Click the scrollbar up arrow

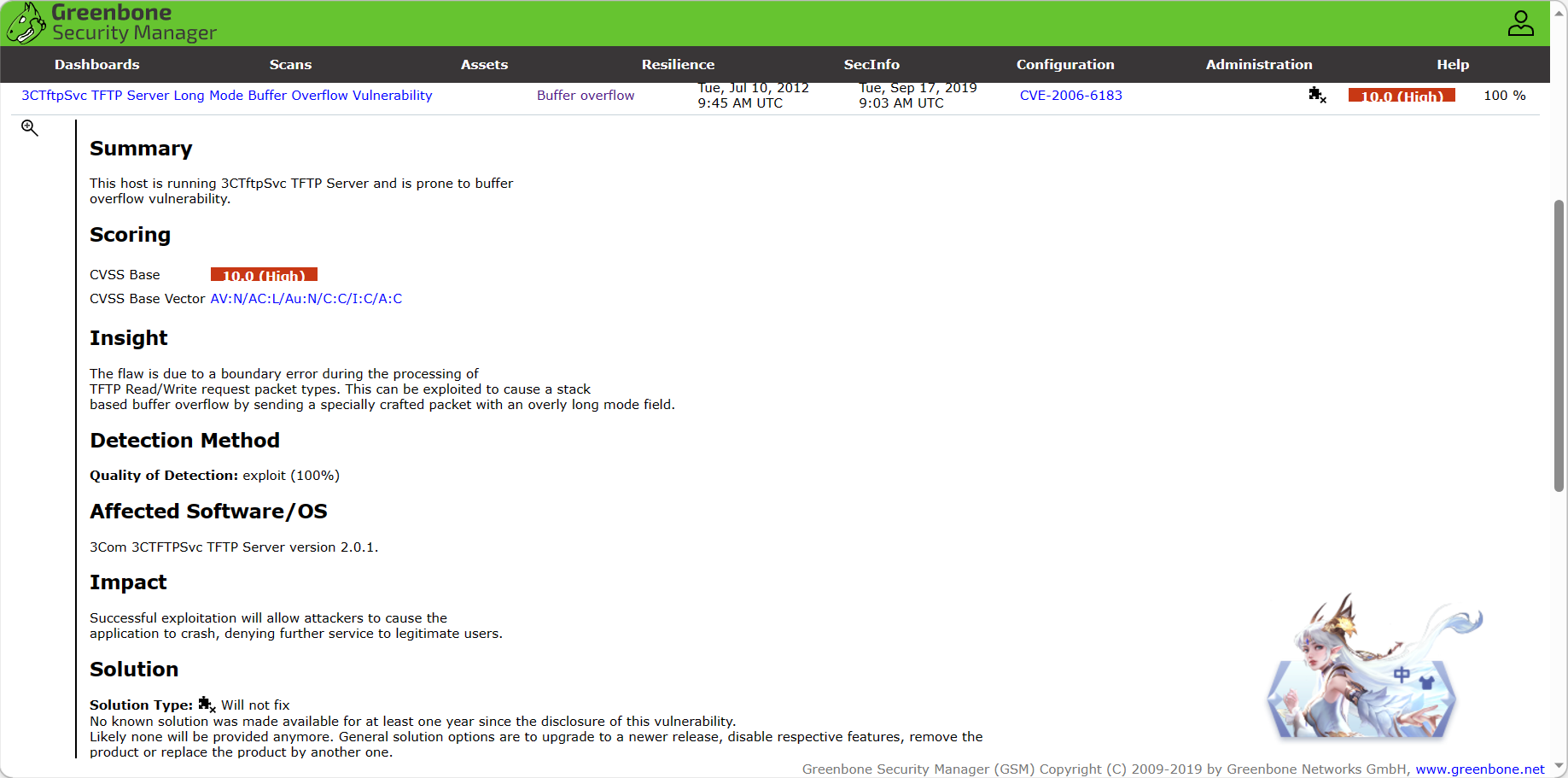(x=1559, y=13)
